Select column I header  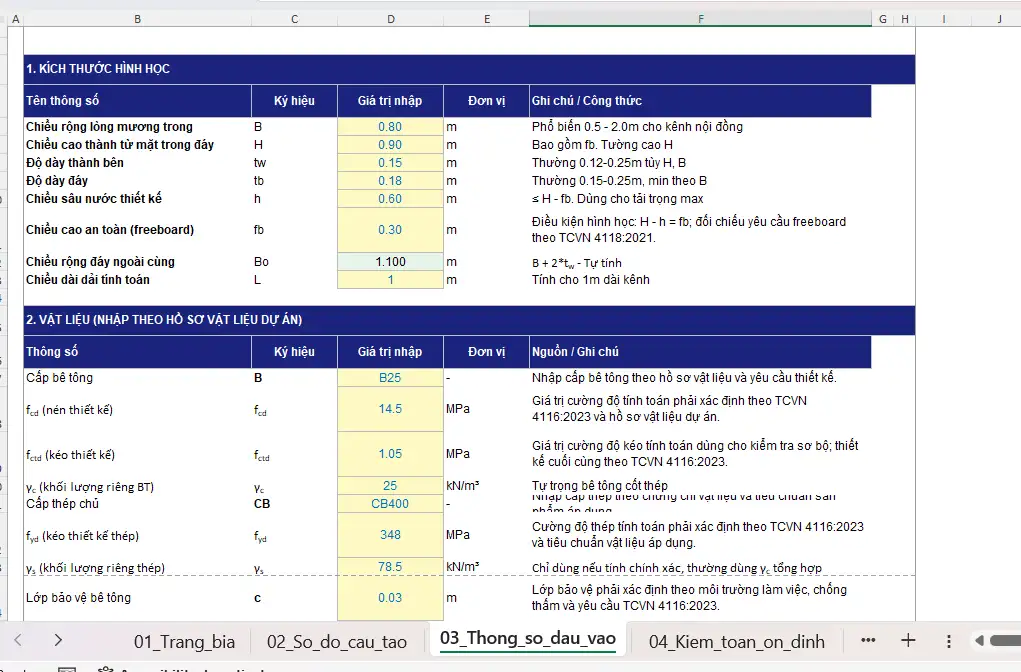coord(944,20)
